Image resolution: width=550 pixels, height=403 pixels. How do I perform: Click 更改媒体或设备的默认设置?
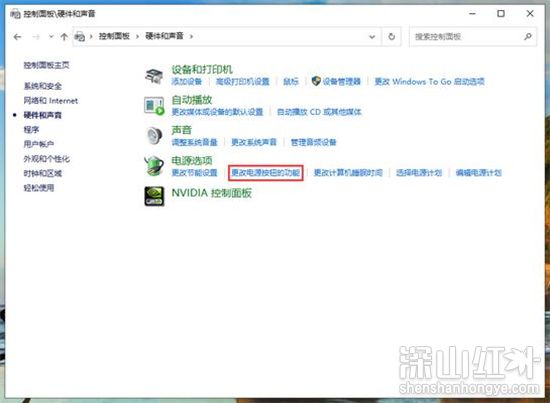coord(217,112)
